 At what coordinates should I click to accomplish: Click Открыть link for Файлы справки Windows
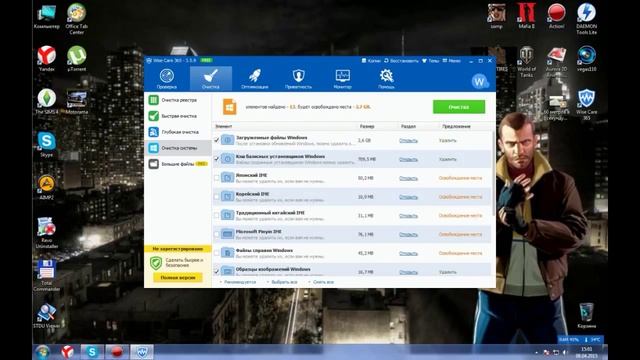coord(408,253)
